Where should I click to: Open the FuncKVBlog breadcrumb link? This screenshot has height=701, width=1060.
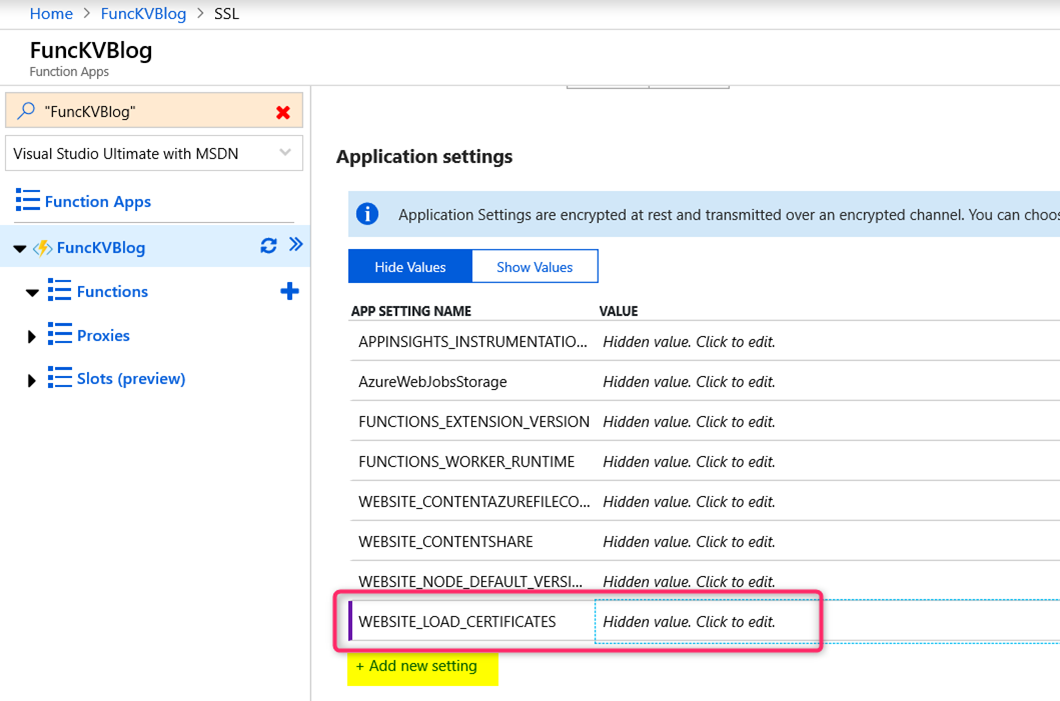143,14
